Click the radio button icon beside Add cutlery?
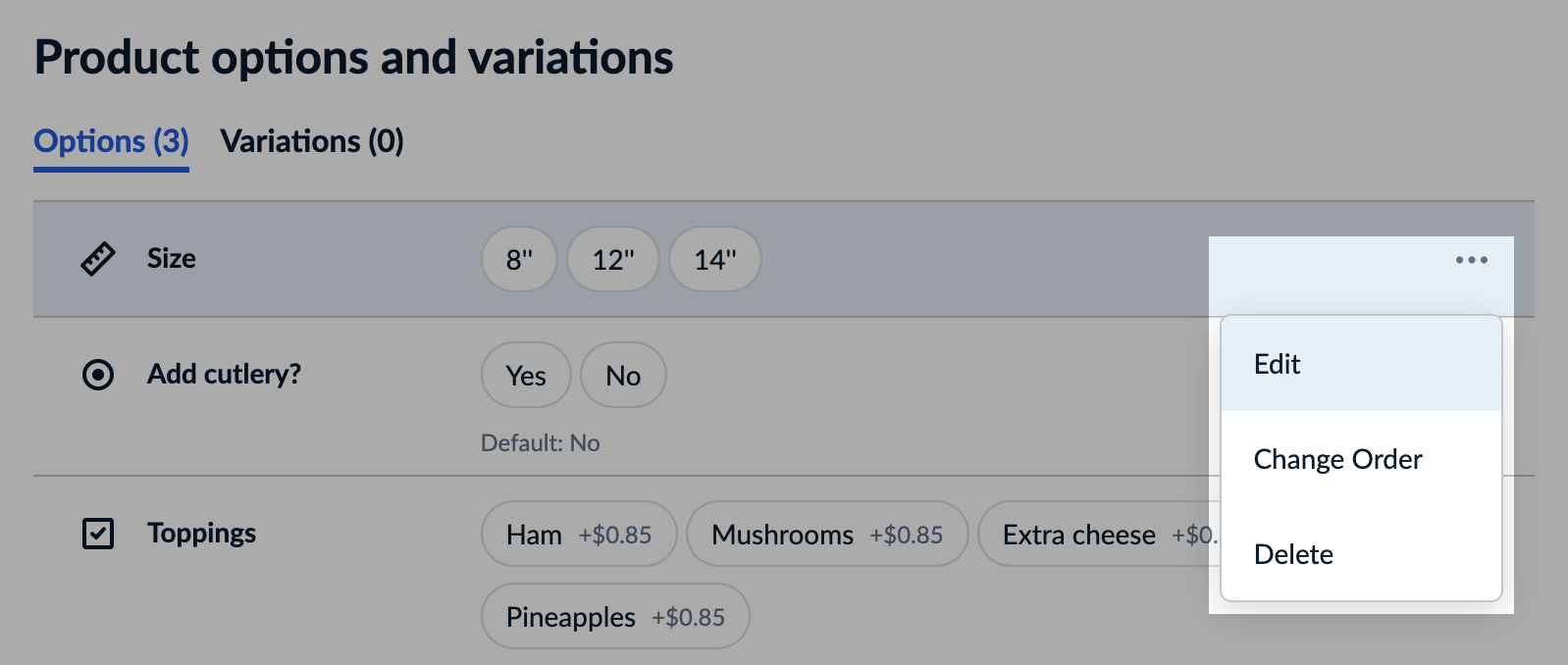The width and height of the screenshot is (1568, 665). click(x=97, y=375)
